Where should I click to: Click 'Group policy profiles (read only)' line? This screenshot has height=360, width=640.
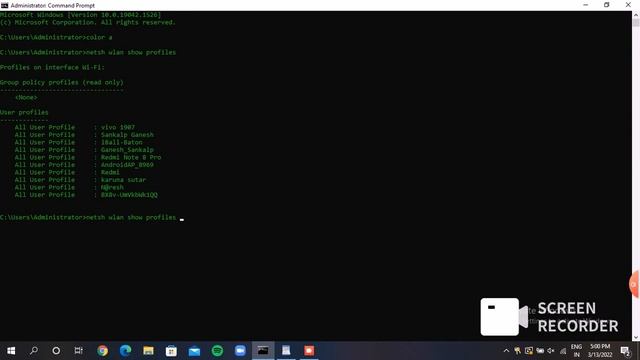tap(62, 82)
